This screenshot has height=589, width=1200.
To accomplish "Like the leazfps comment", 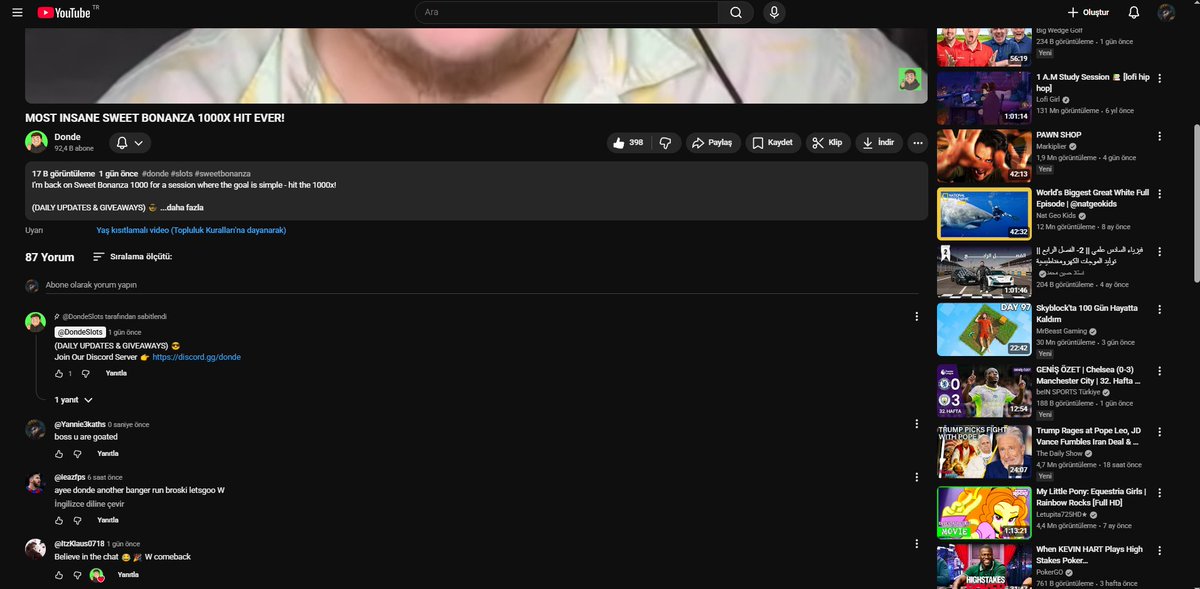I will click(x=59, y=520).
